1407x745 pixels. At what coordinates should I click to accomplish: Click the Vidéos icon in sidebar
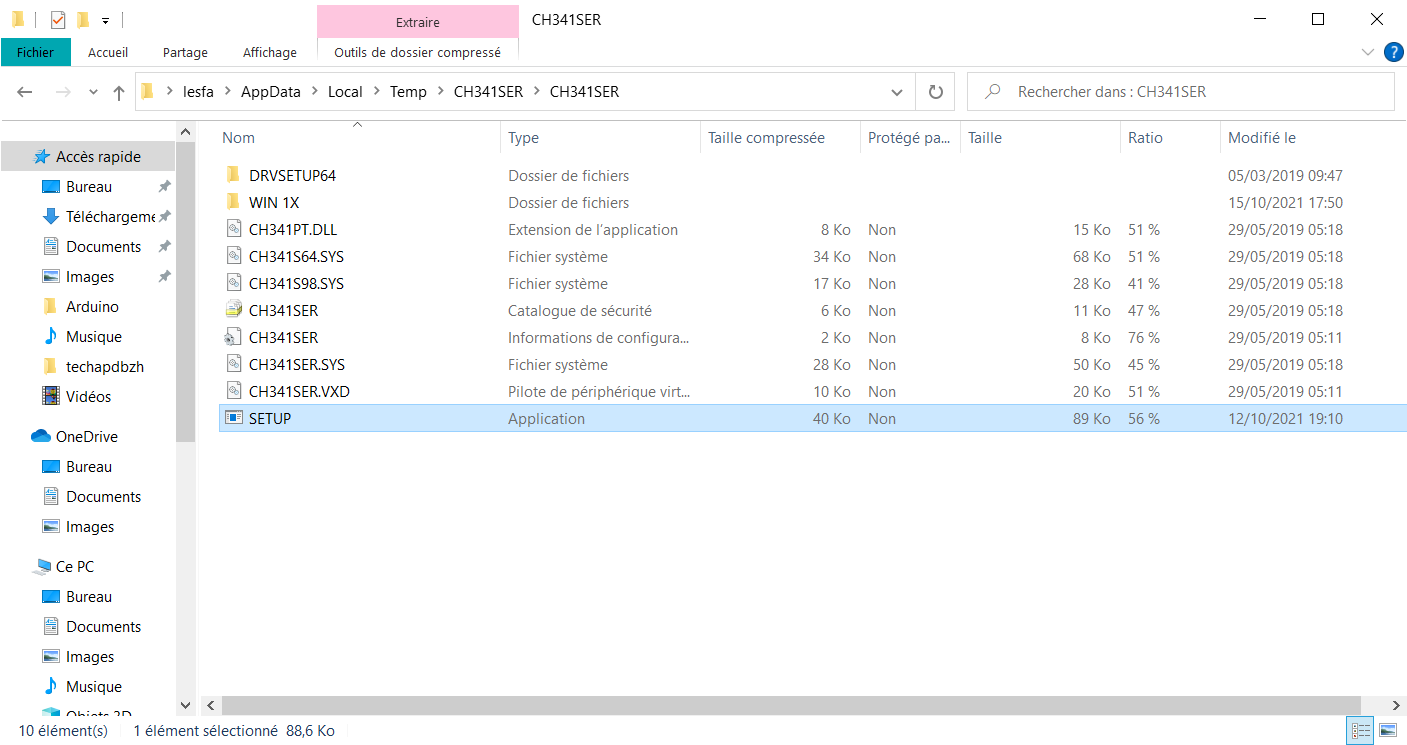point(51,397)
